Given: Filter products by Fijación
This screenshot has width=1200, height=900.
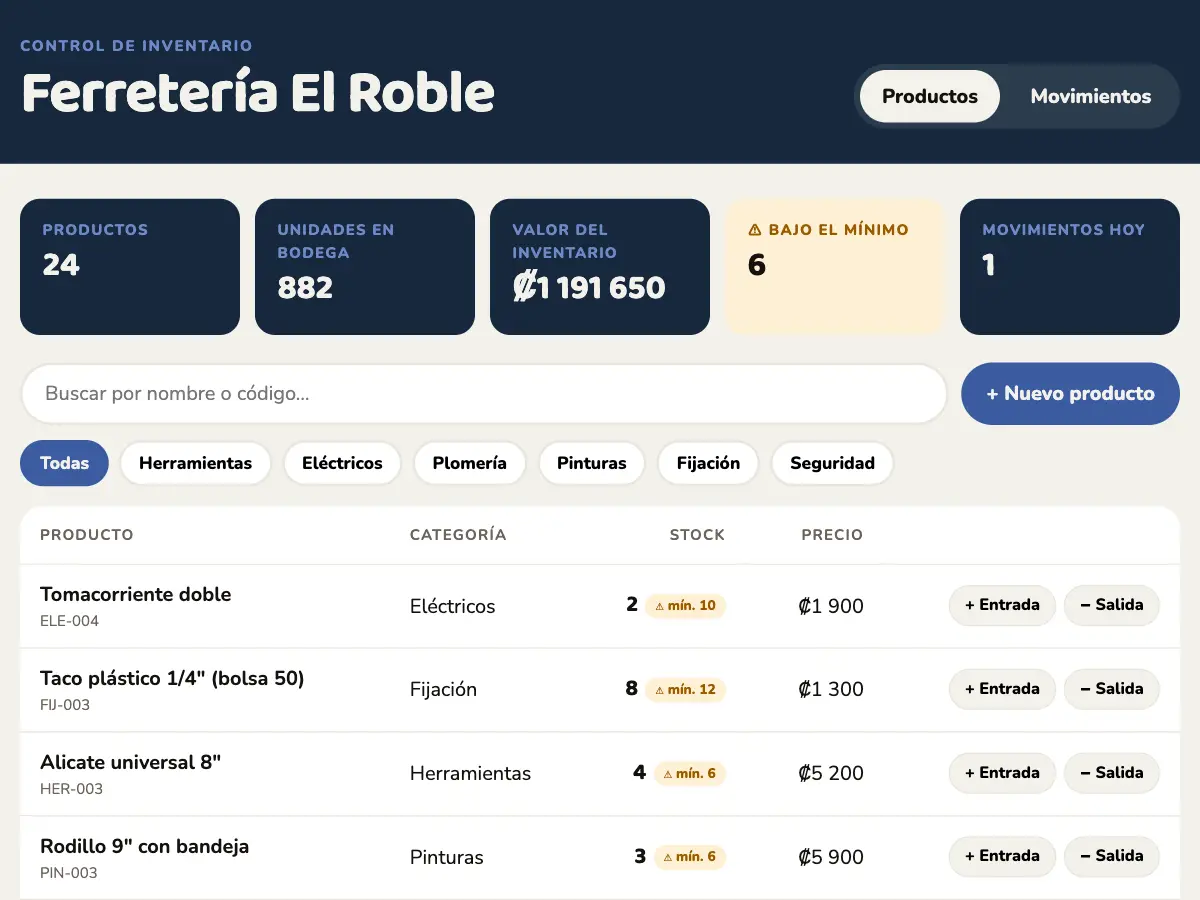Looking at the screenshot, I should [708, 463].
